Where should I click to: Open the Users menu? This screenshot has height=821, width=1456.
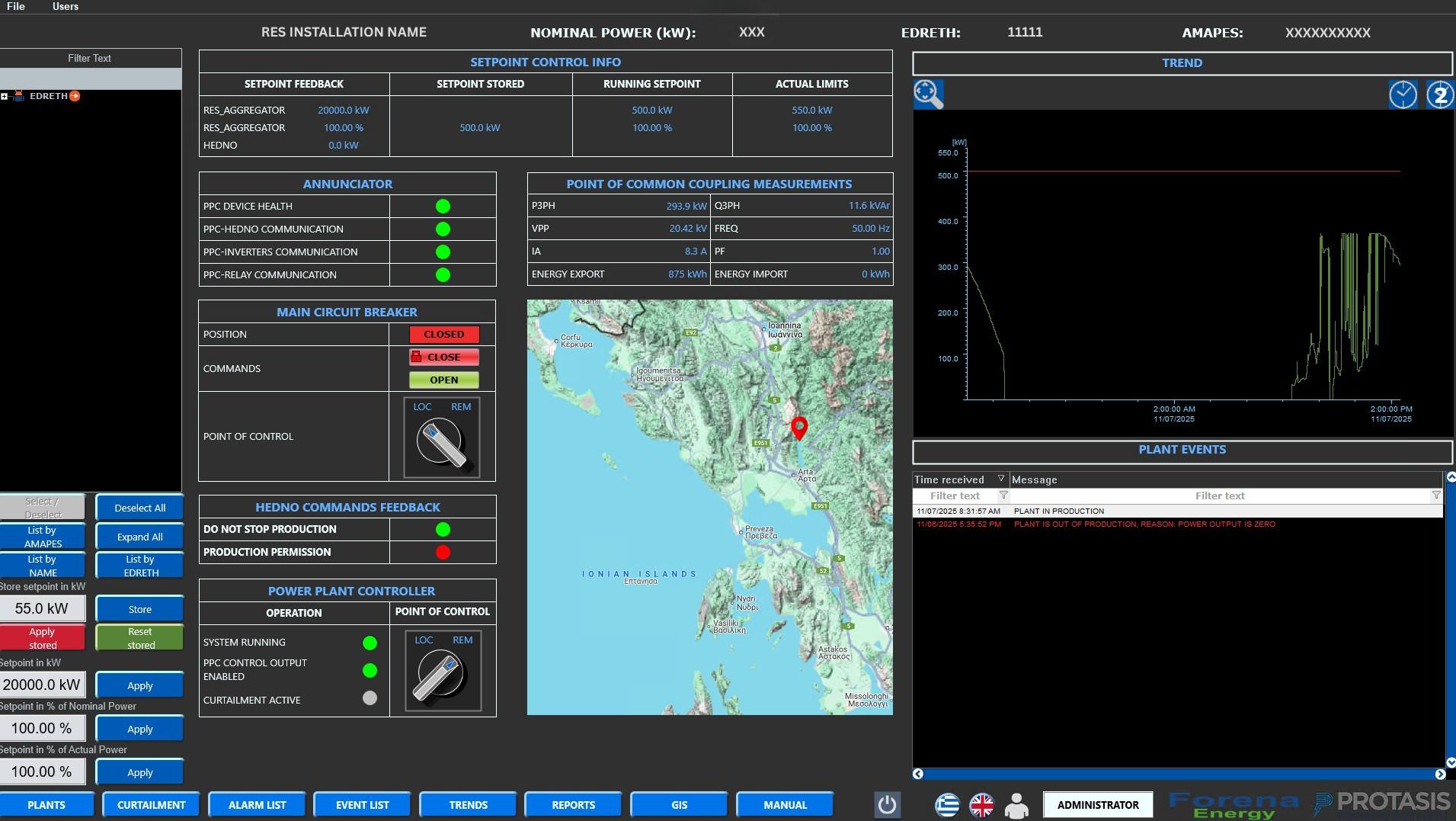65,6
